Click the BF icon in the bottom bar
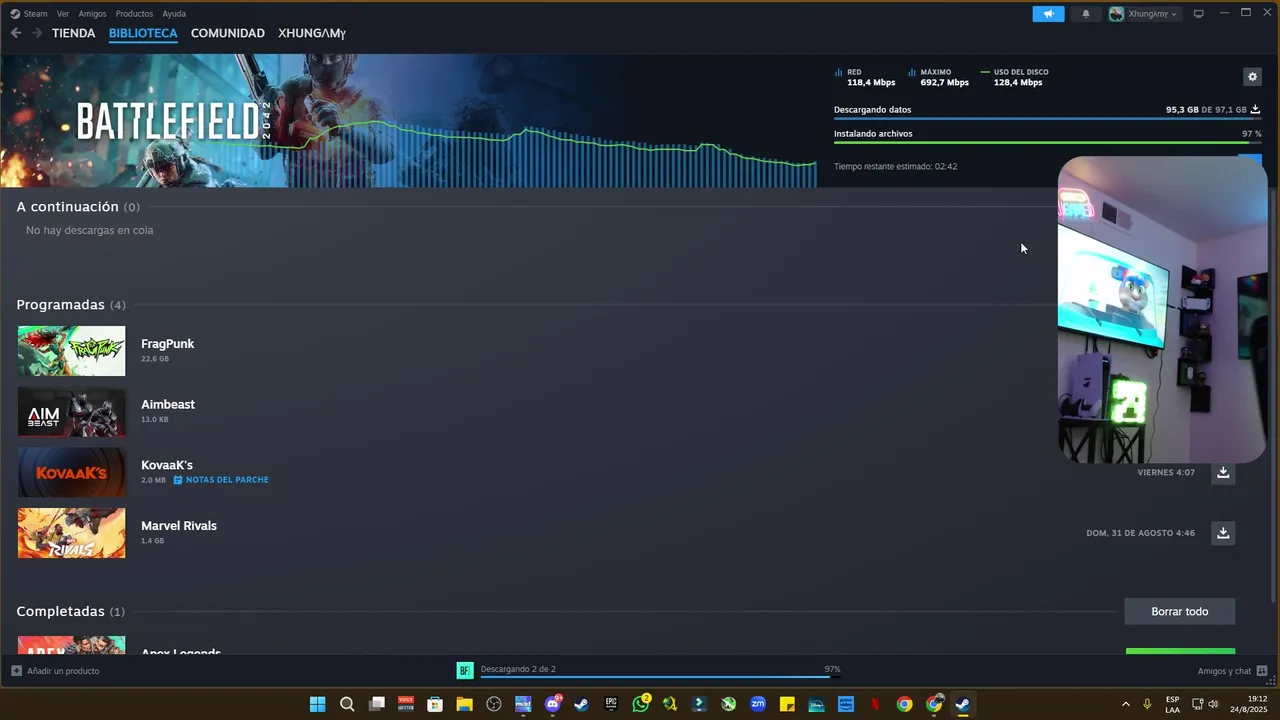The width and height of the screenshot is (1280, 720). point(465,671)
